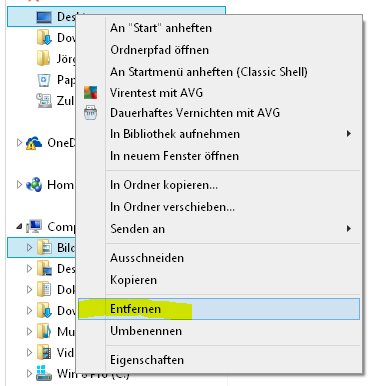Click the AVG shredder icon
The height and width of the screenshot is (386, 383).
(90, 113)
